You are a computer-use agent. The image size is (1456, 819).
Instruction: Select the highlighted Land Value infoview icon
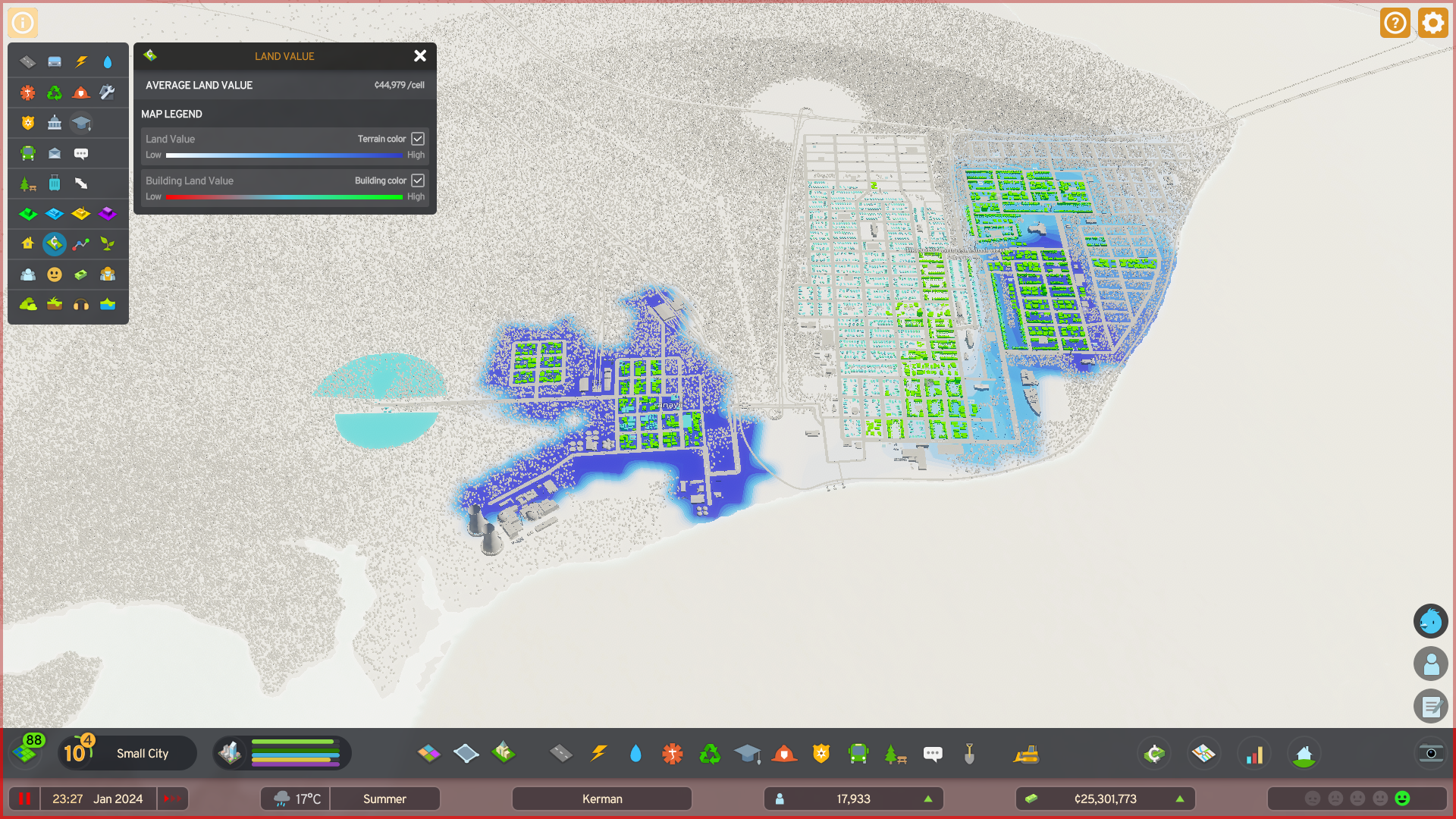pos(55,243)
